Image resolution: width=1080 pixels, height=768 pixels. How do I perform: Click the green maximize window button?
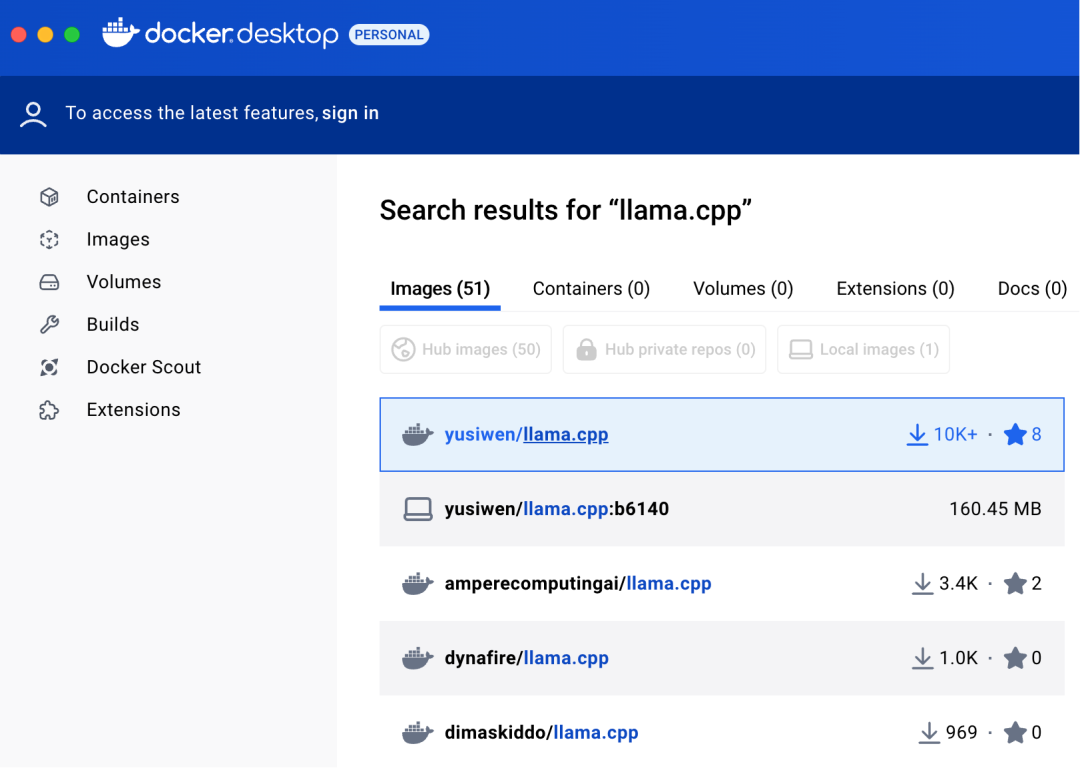point(72,34)
